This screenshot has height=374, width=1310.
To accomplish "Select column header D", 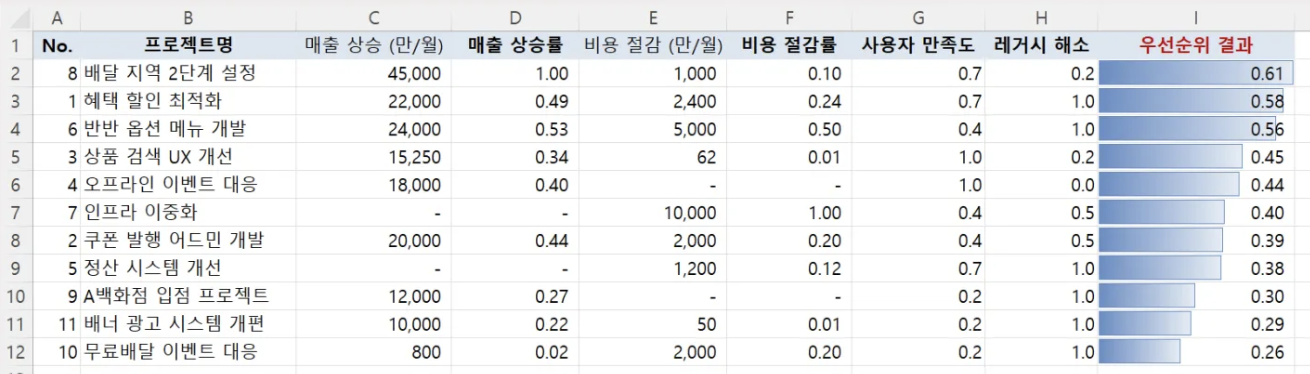I will (x=514, y=19).
